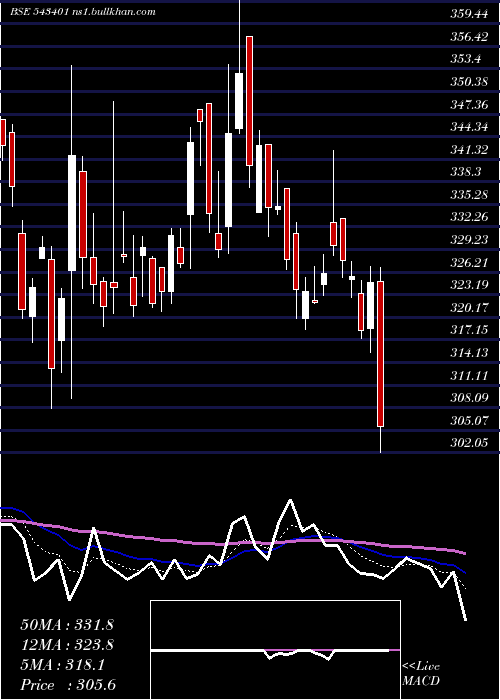Click the 326.21 price axis label
Screen dimensions: 500x700
(469, 262)
